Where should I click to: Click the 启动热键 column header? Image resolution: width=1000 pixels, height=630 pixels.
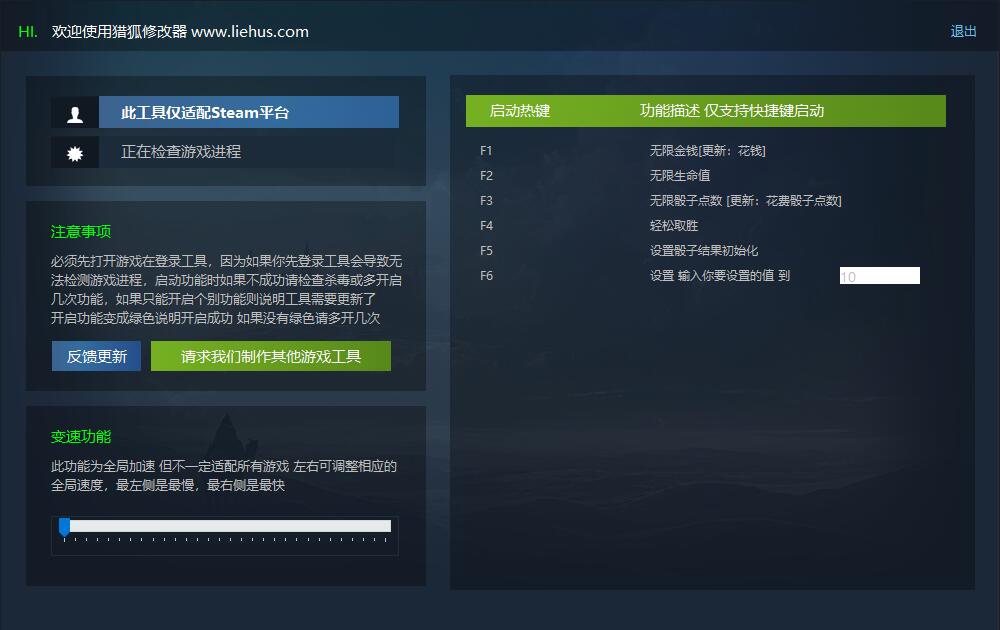519,111
